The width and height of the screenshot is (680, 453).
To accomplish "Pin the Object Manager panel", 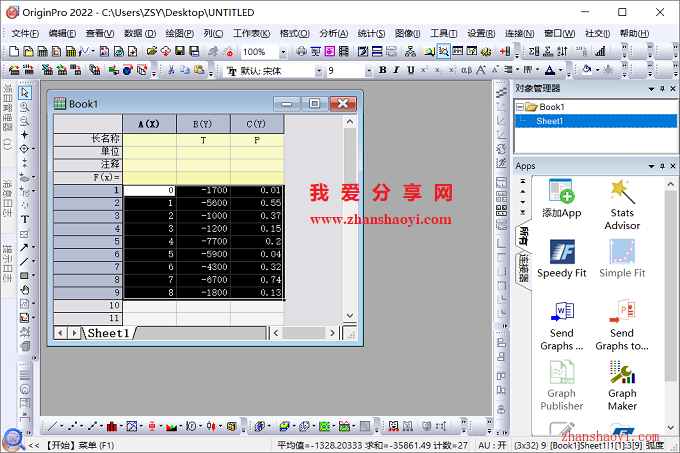I will point(662,88).
